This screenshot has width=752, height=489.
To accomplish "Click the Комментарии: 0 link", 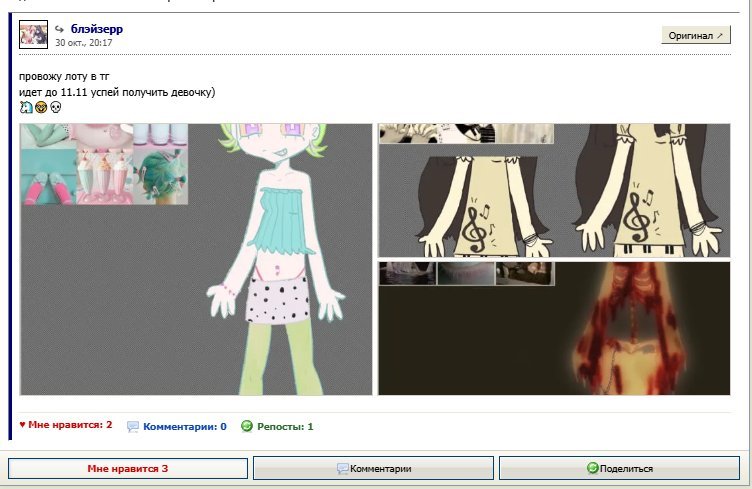I will [185, 426].
